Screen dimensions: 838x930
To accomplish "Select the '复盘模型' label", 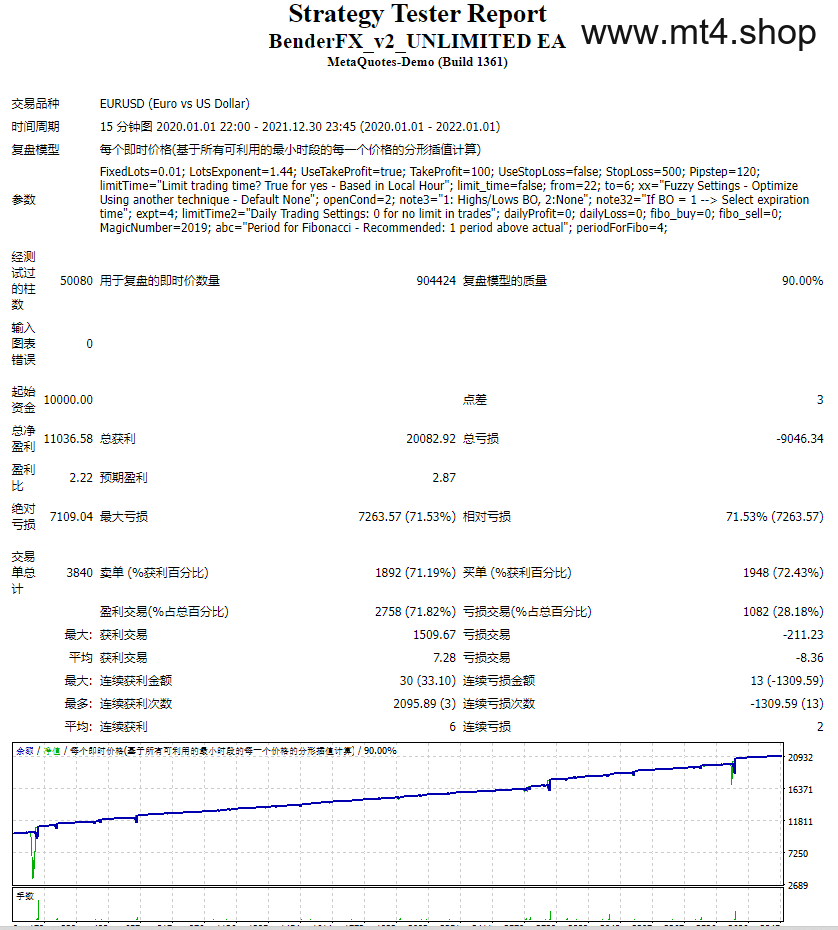I will click(x=36, y=149).
